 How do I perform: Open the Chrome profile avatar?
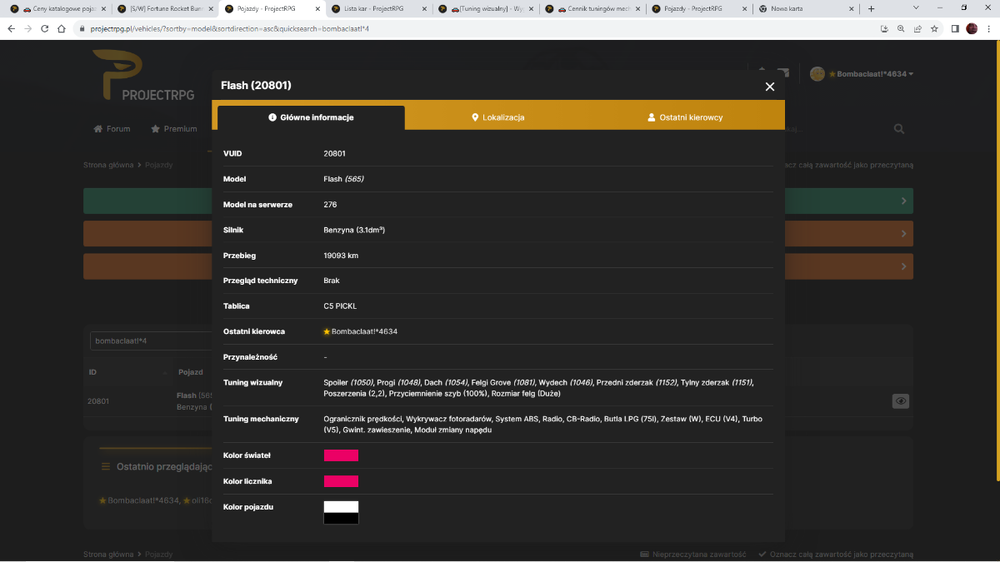coord(972,29)
